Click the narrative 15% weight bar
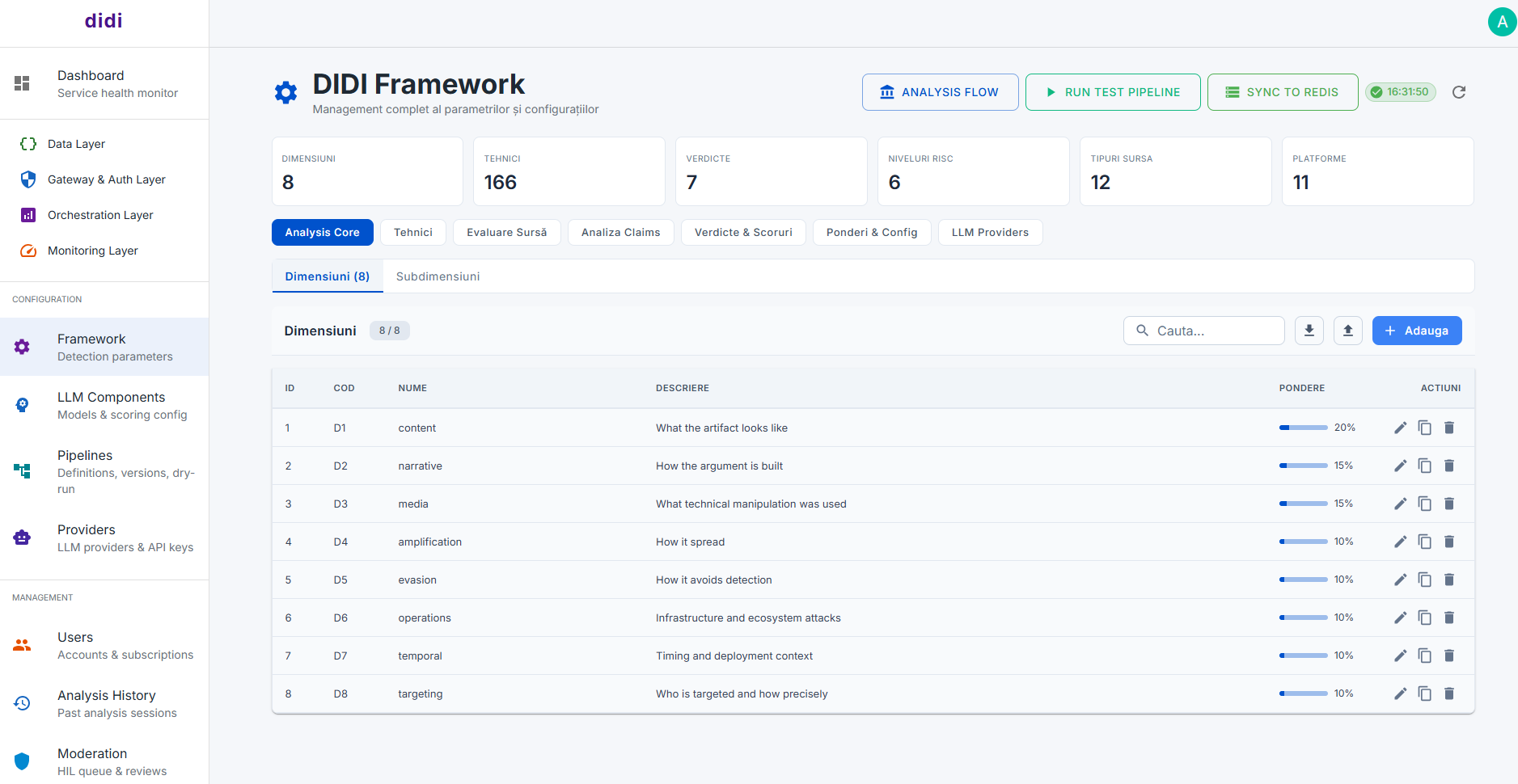The image size is (1518, 784). click(x=1304, y=466)
